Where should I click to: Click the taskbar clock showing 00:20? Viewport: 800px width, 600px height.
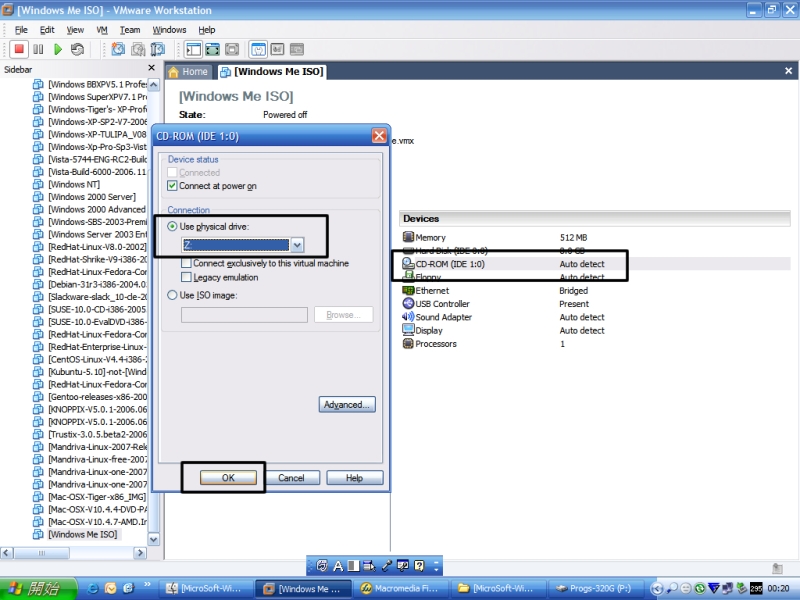click(x=779, y=588)
